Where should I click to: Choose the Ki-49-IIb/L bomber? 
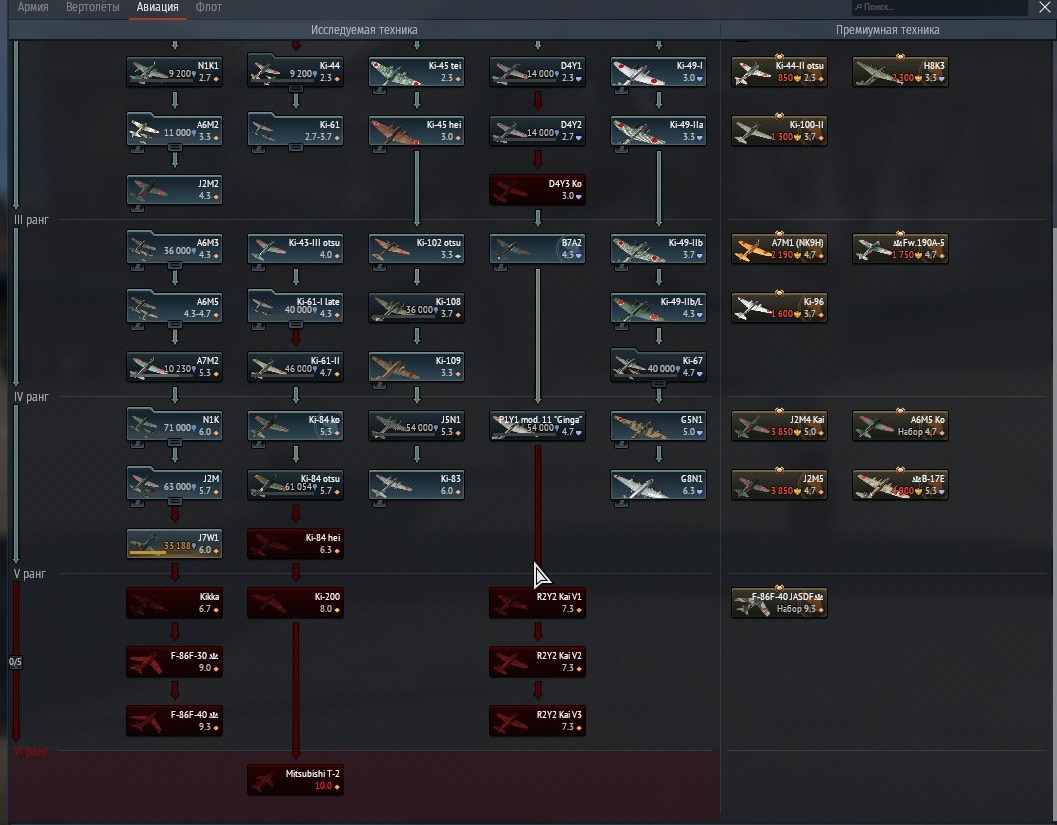(x=659, y=307)
